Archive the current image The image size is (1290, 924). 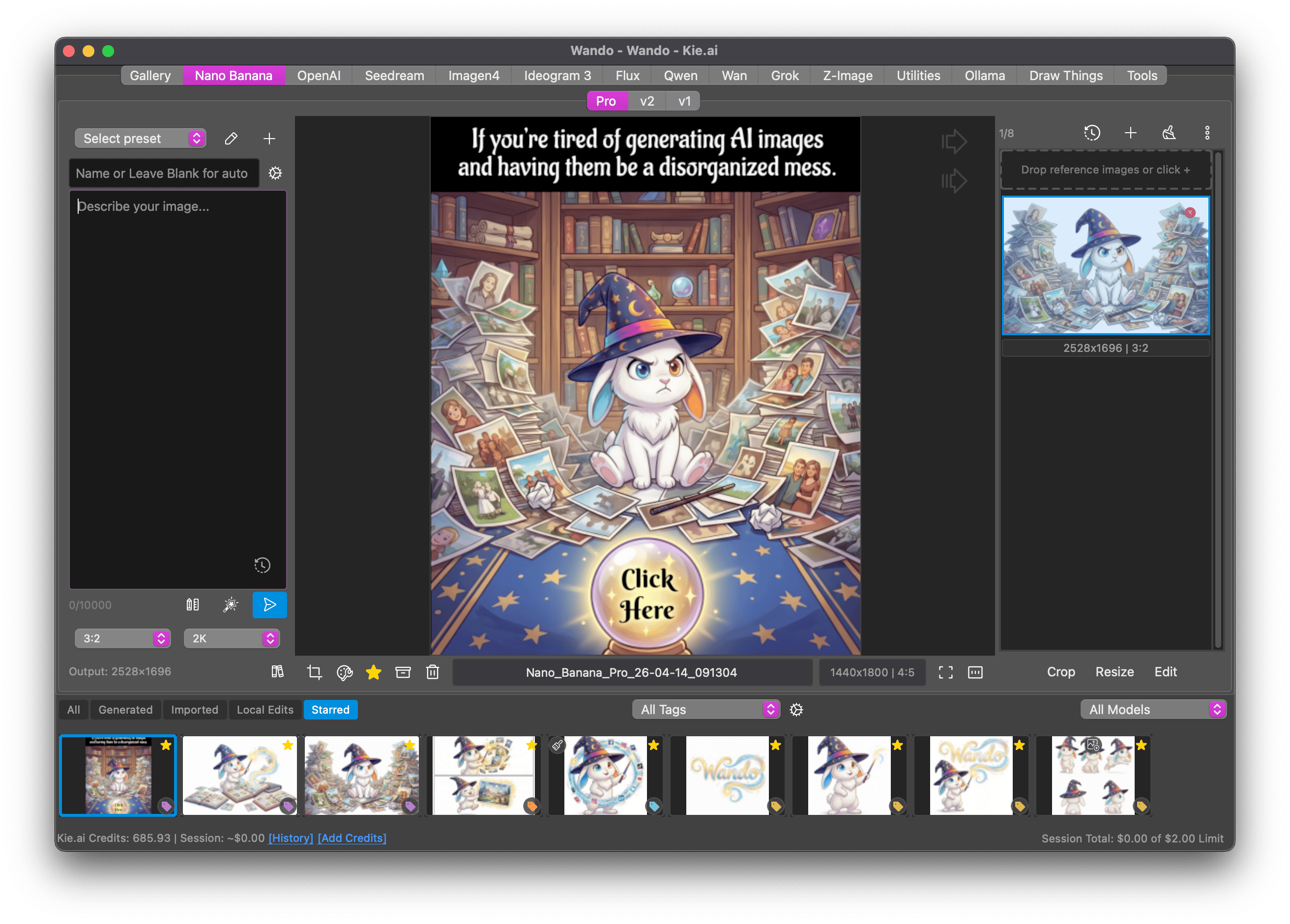(403, 672)
